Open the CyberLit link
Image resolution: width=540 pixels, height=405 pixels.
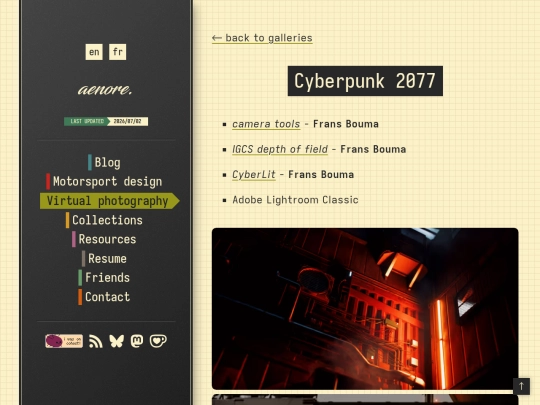click(x=254, y=175)
